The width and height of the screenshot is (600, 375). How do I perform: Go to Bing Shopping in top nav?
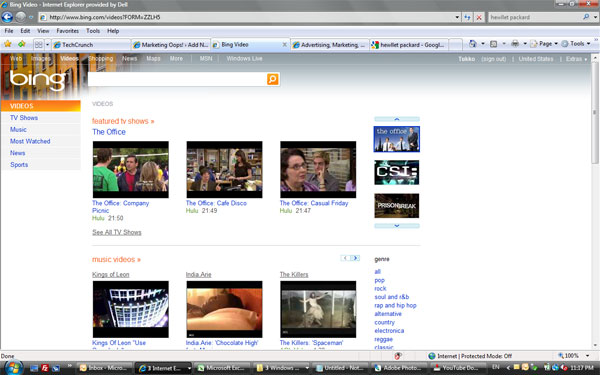pyautogui.click(x=101, y=59)
